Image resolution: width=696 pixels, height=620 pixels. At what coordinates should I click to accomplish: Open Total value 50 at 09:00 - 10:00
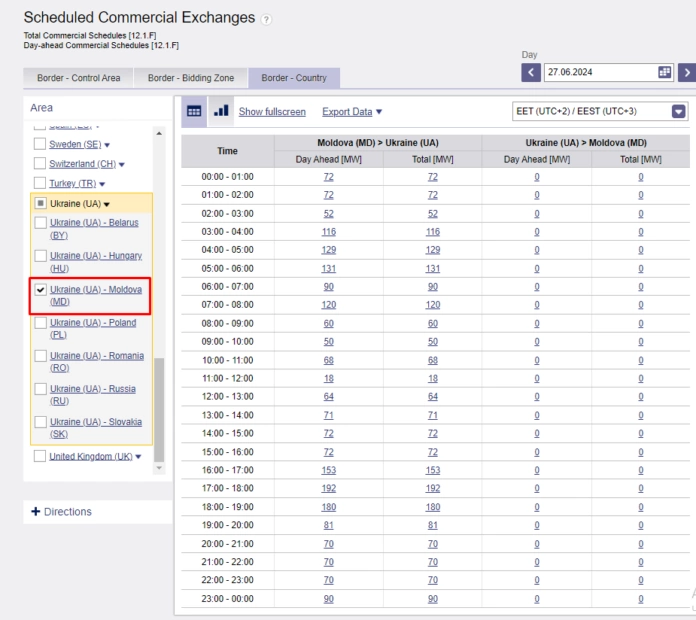pos(433,342)
